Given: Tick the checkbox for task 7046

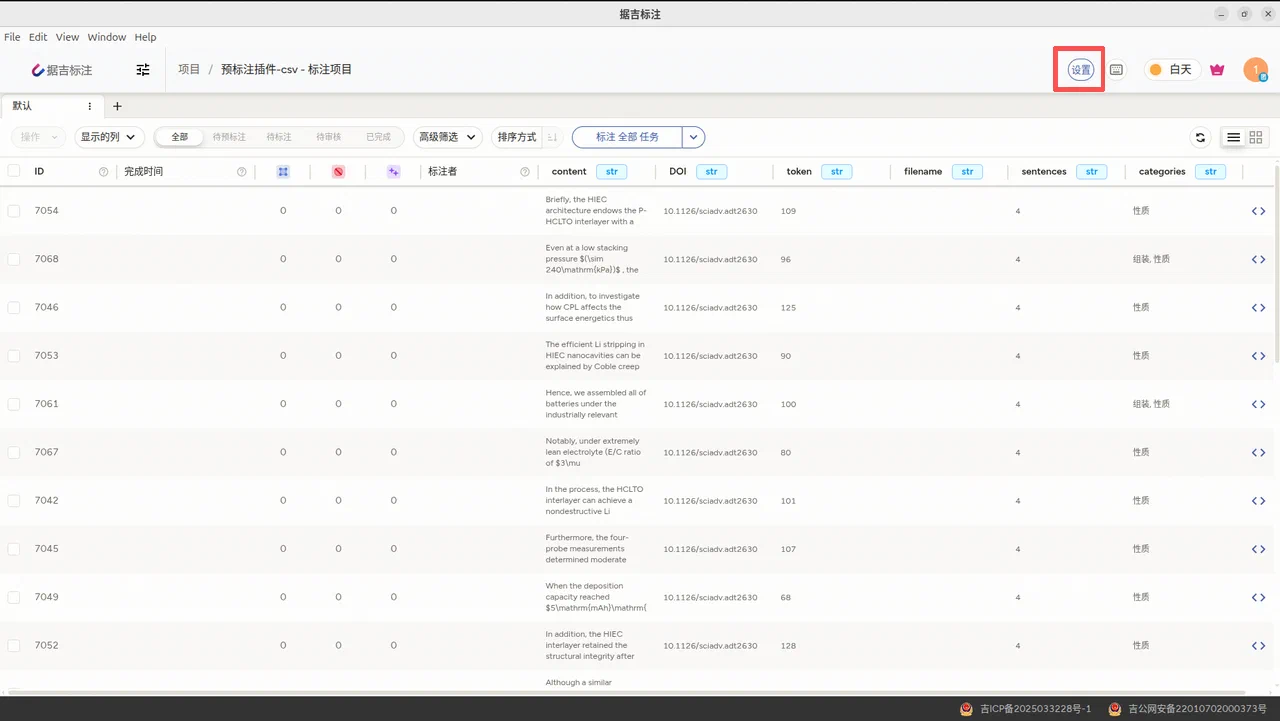Looking at the screenshot, I should pos(14,307).
